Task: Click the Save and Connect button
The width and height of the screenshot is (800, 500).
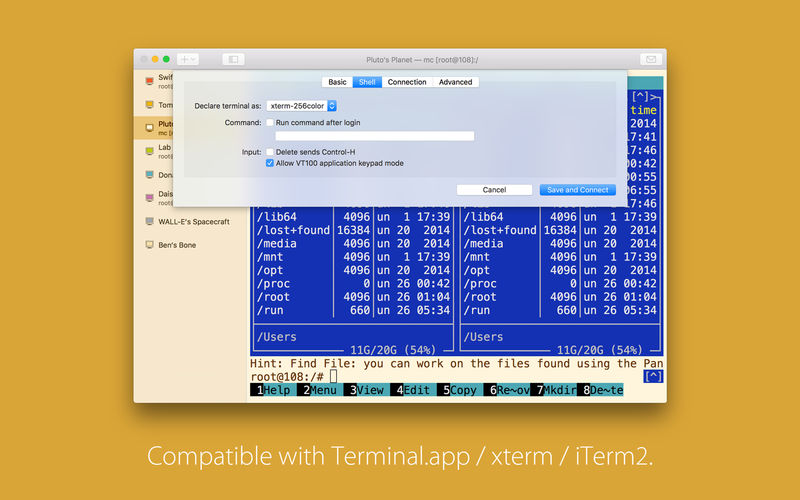Action: (578, 190)
